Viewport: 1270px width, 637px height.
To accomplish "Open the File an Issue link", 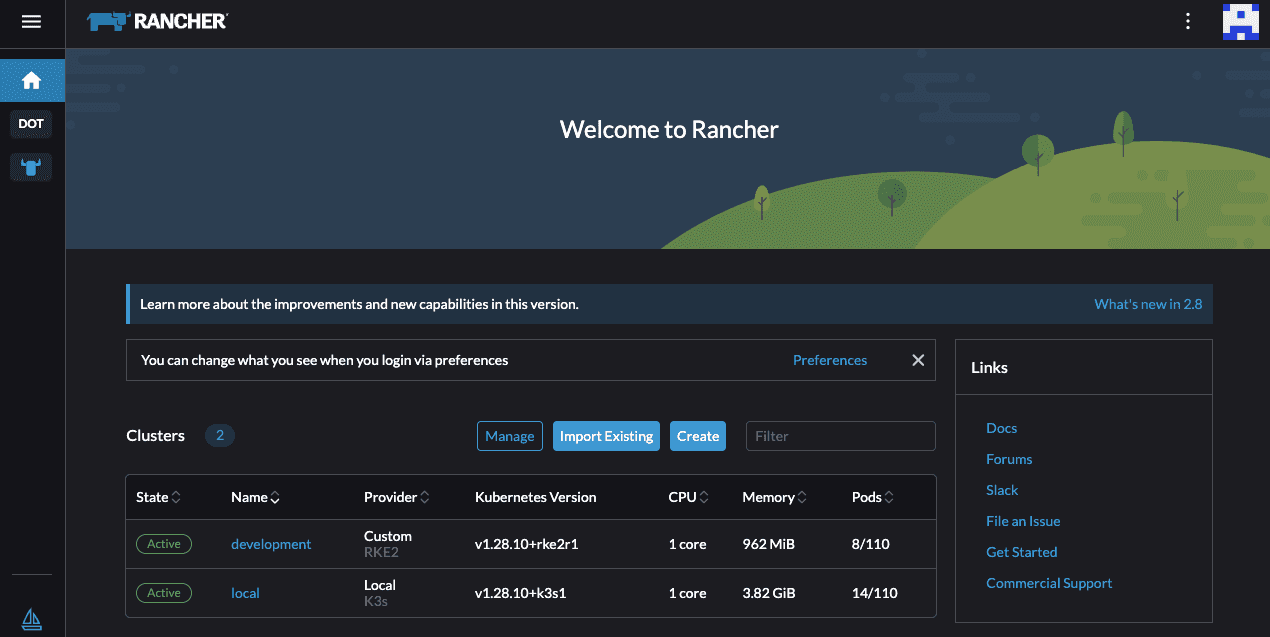I will coord(1023,521).
